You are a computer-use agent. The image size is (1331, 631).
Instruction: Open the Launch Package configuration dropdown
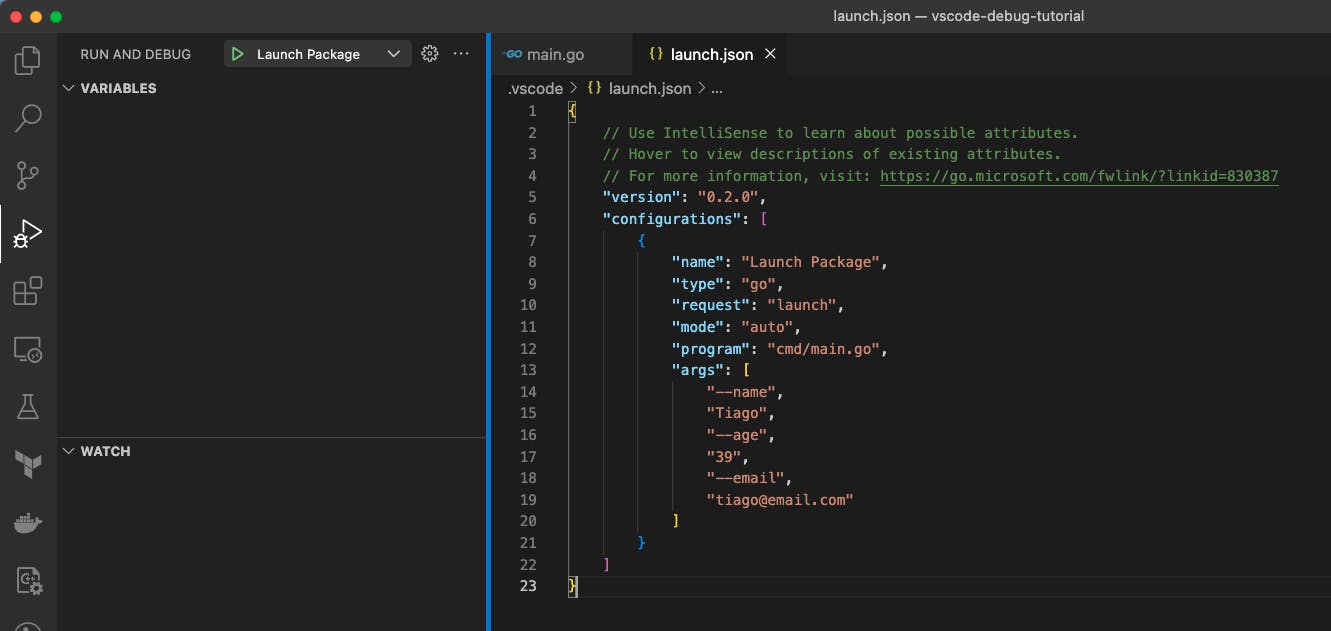coord(394,53)
